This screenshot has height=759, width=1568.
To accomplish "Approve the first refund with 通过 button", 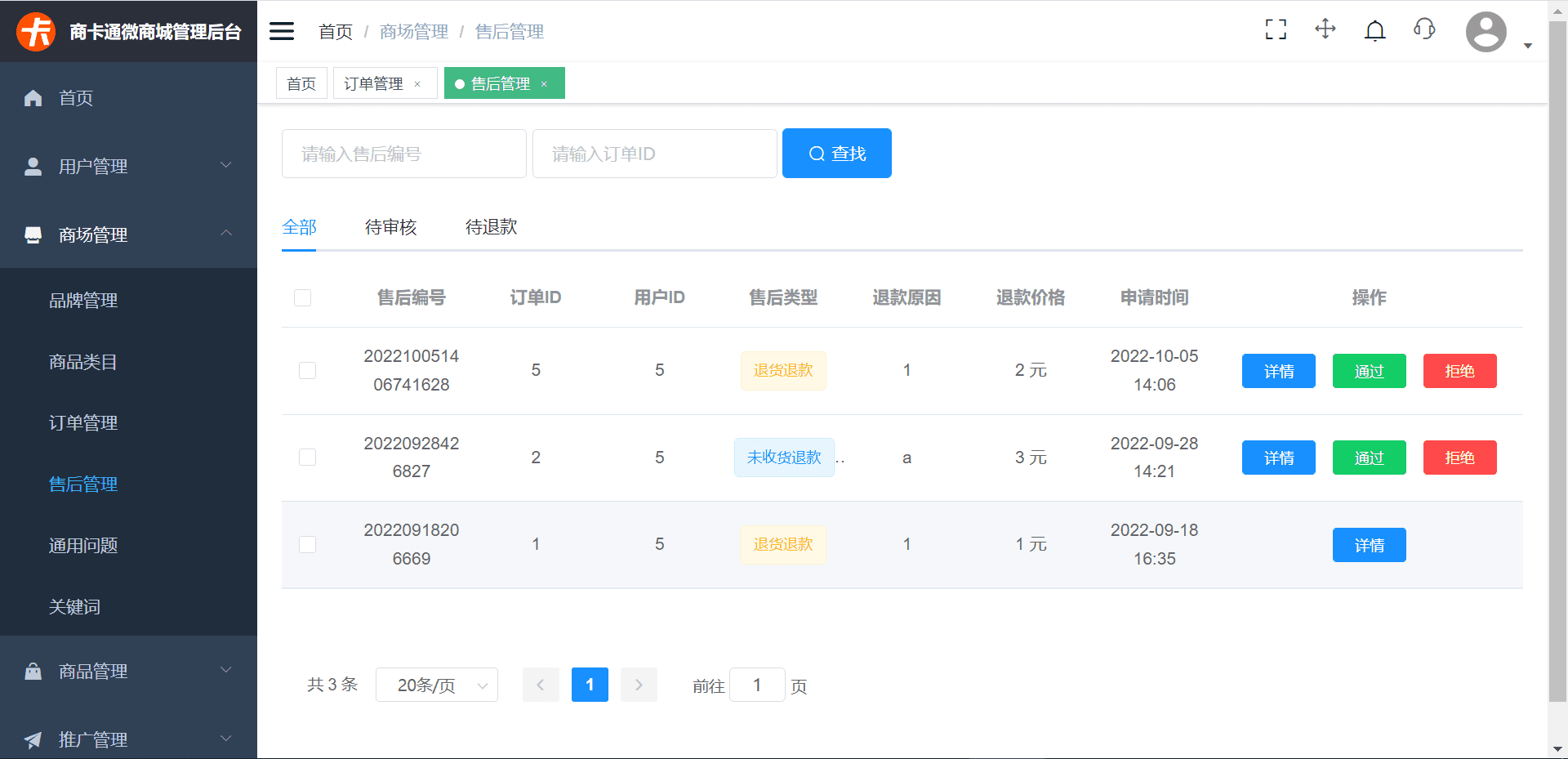I will [1369, 371].
